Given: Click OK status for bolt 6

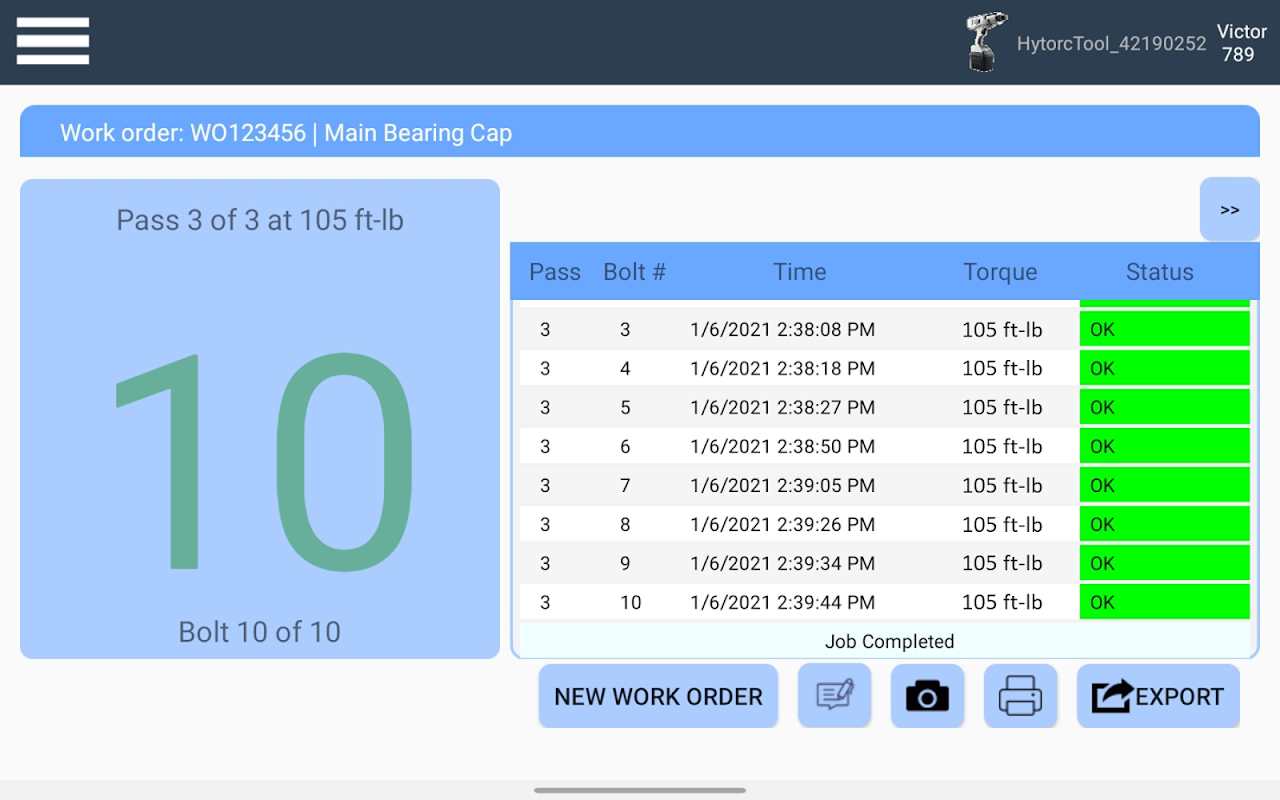Looking at the screenshot, I should [x=1165, y=446].
